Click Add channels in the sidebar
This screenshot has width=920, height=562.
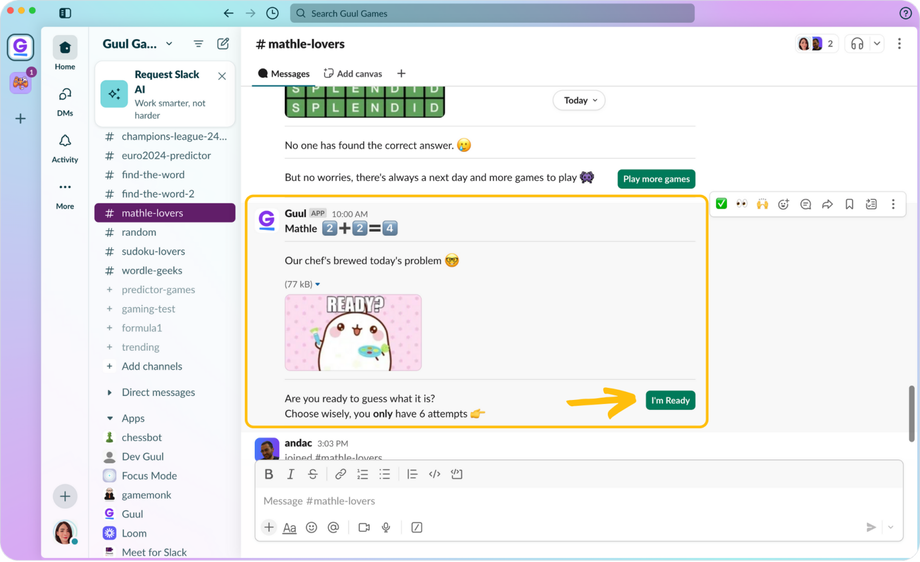(x=165, y=366)
